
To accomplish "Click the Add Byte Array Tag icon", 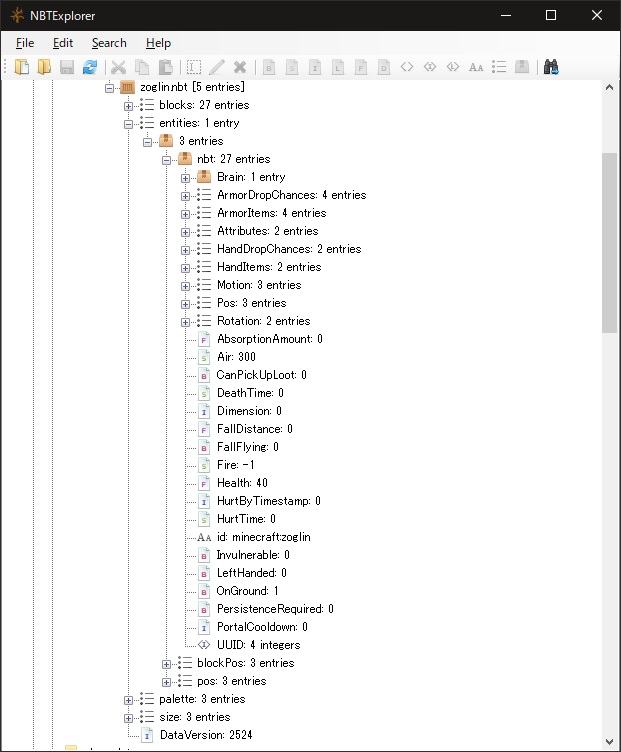I will [407, 67].
